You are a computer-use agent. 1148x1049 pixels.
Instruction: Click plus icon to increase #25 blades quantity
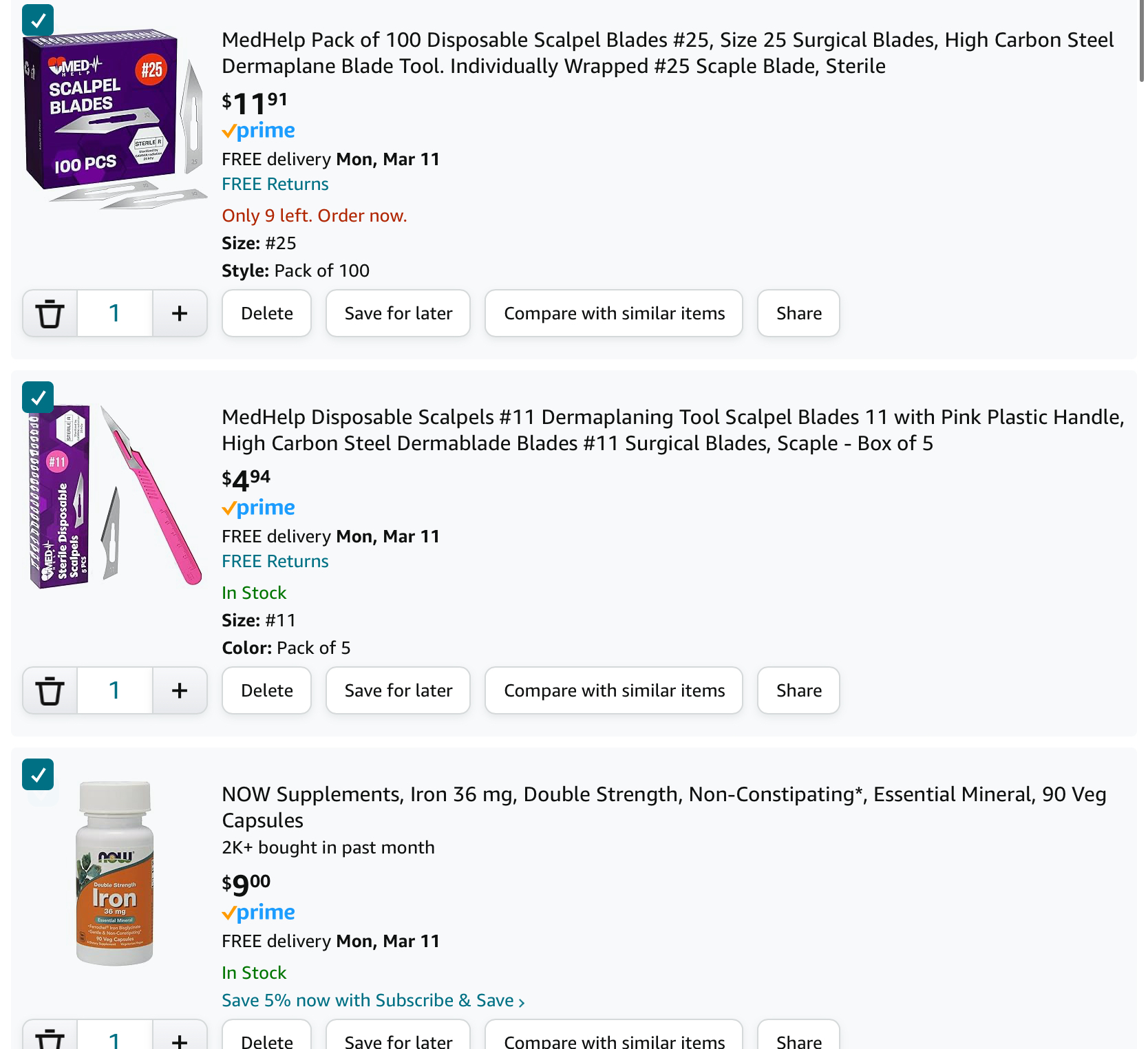(x=180, y=314)
